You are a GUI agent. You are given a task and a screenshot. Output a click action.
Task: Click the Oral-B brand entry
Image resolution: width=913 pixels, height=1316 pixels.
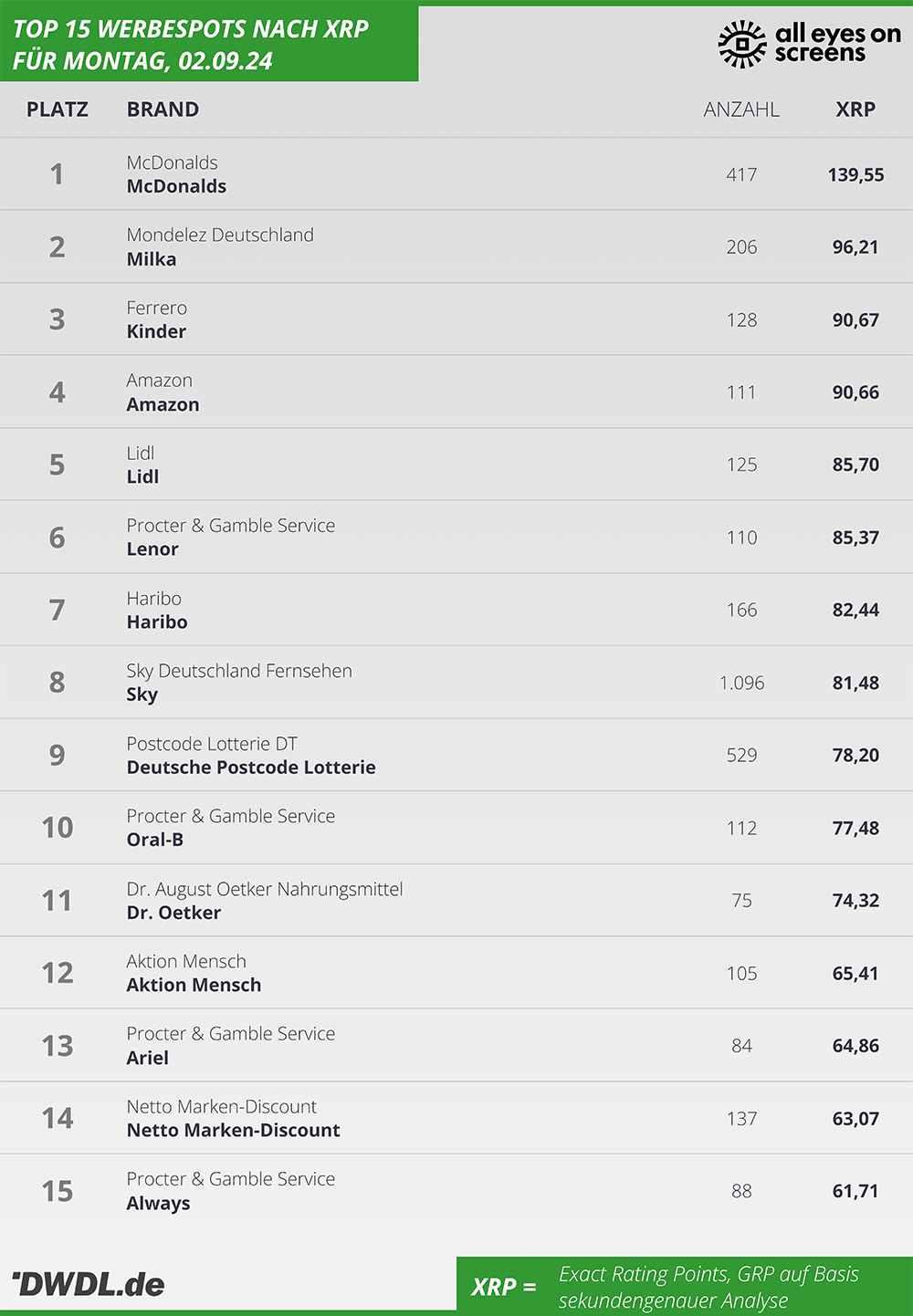pos(155,840)
